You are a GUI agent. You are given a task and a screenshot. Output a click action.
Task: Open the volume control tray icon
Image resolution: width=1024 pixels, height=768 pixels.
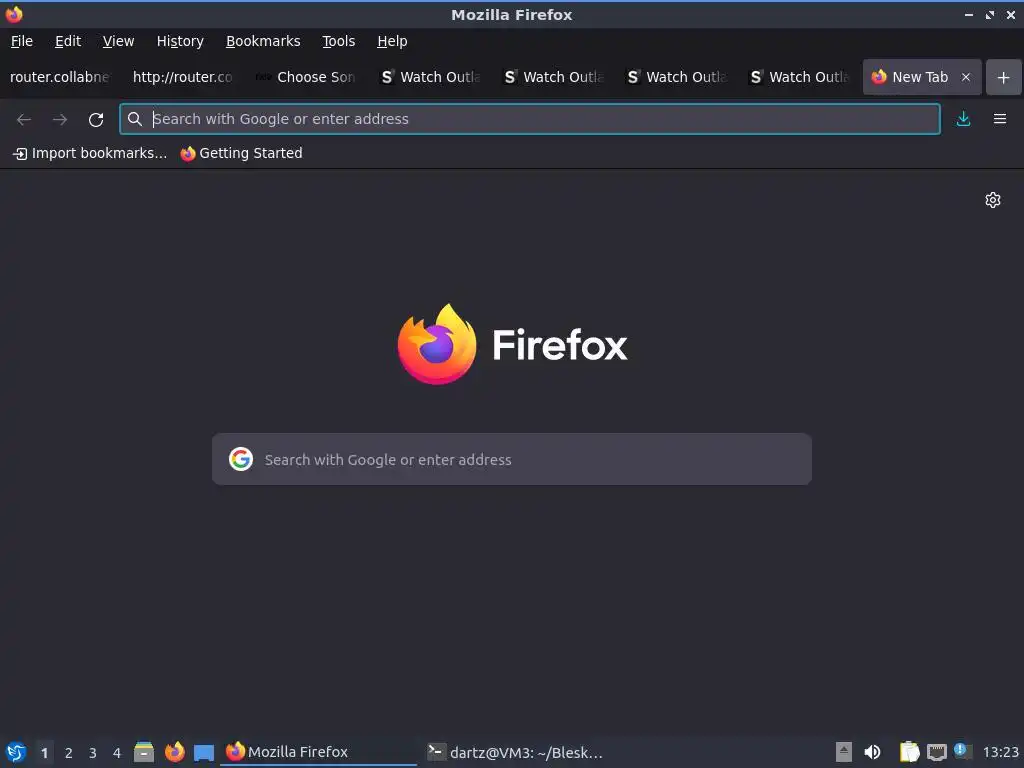click(x=872, y=752)
